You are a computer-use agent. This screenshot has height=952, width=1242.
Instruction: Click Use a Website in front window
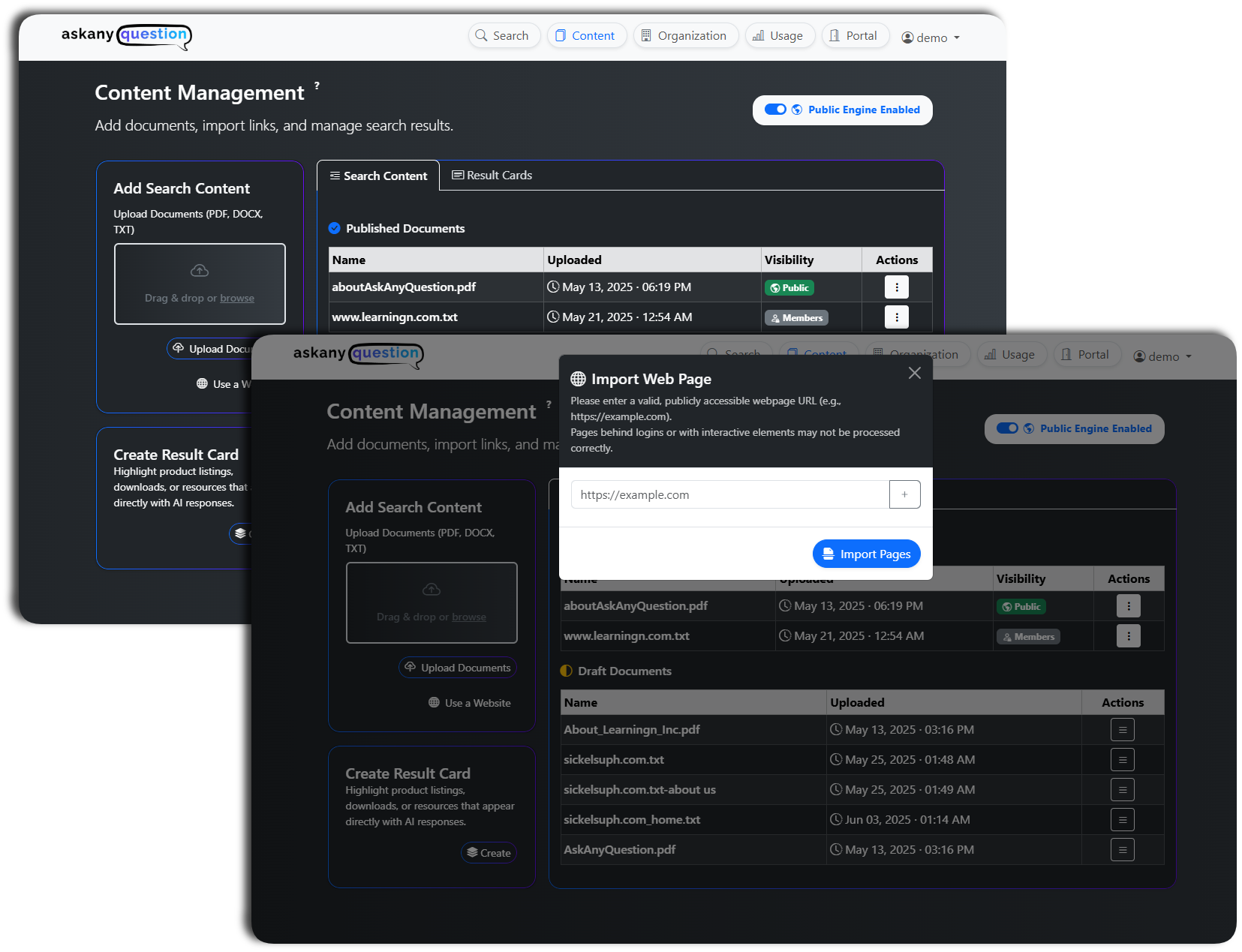pos(470,703)
